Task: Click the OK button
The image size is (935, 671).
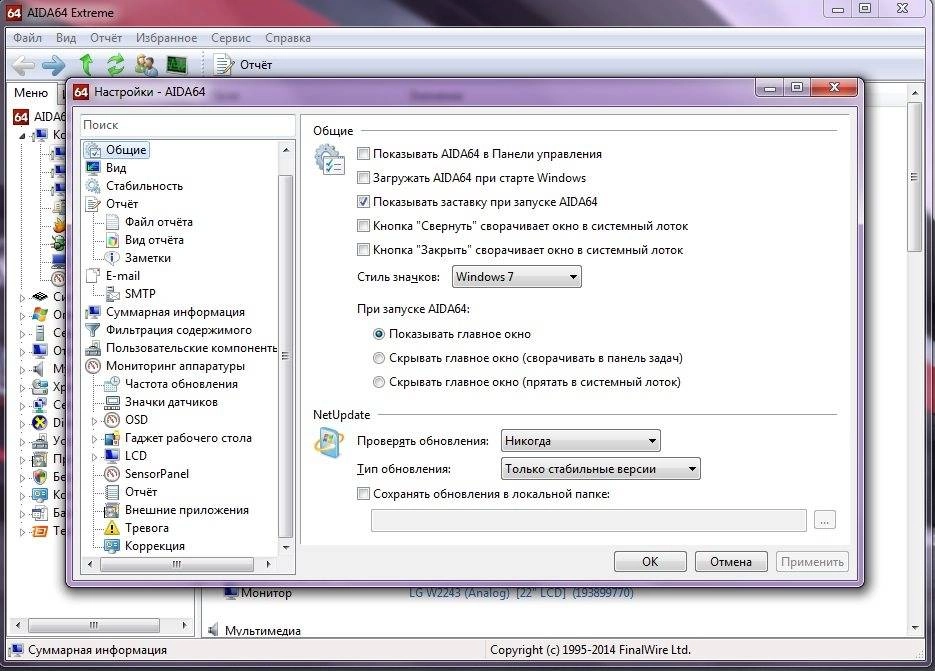Action: 650,562
